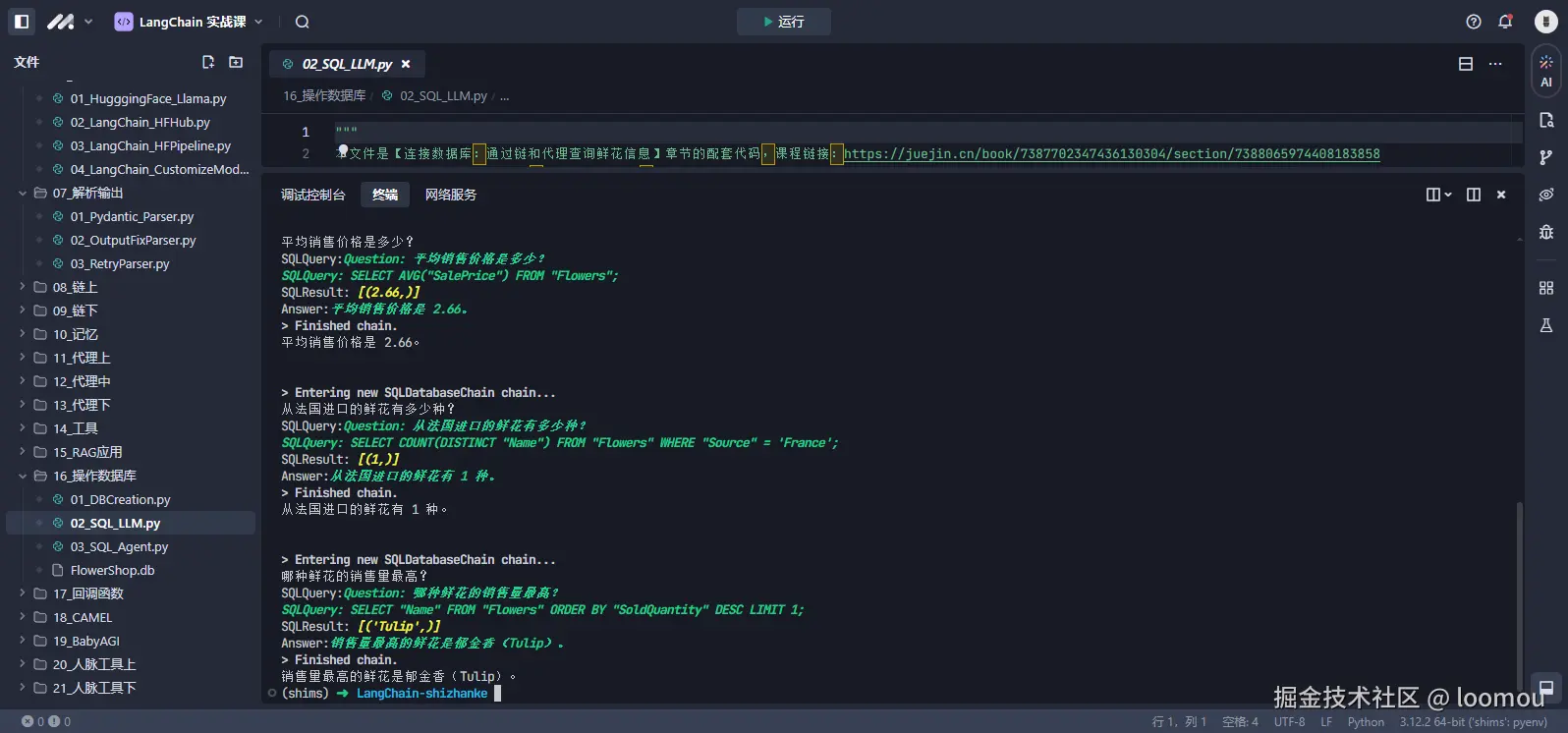Open the extensions grid icon
Viewport: 1568px width, 733px height.
point(1546,288)
